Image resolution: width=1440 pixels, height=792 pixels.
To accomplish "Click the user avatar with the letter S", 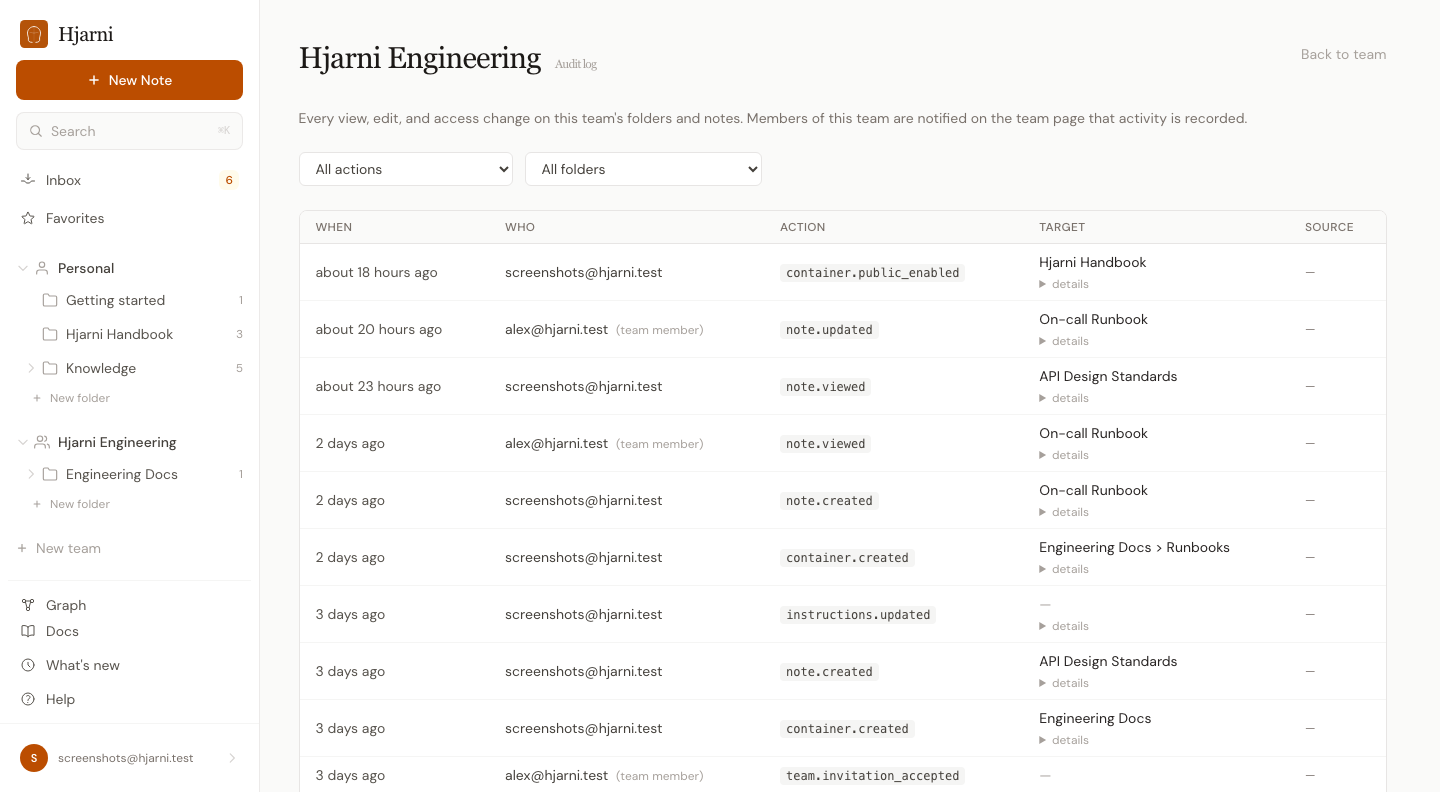I will click(x=34, y=758).
